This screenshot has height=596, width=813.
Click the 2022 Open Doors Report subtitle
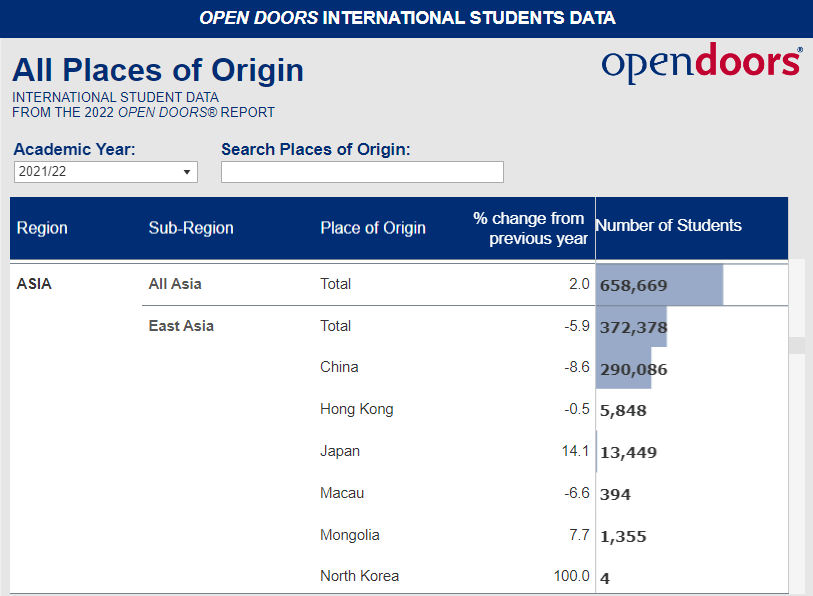(x=144, y=113)
